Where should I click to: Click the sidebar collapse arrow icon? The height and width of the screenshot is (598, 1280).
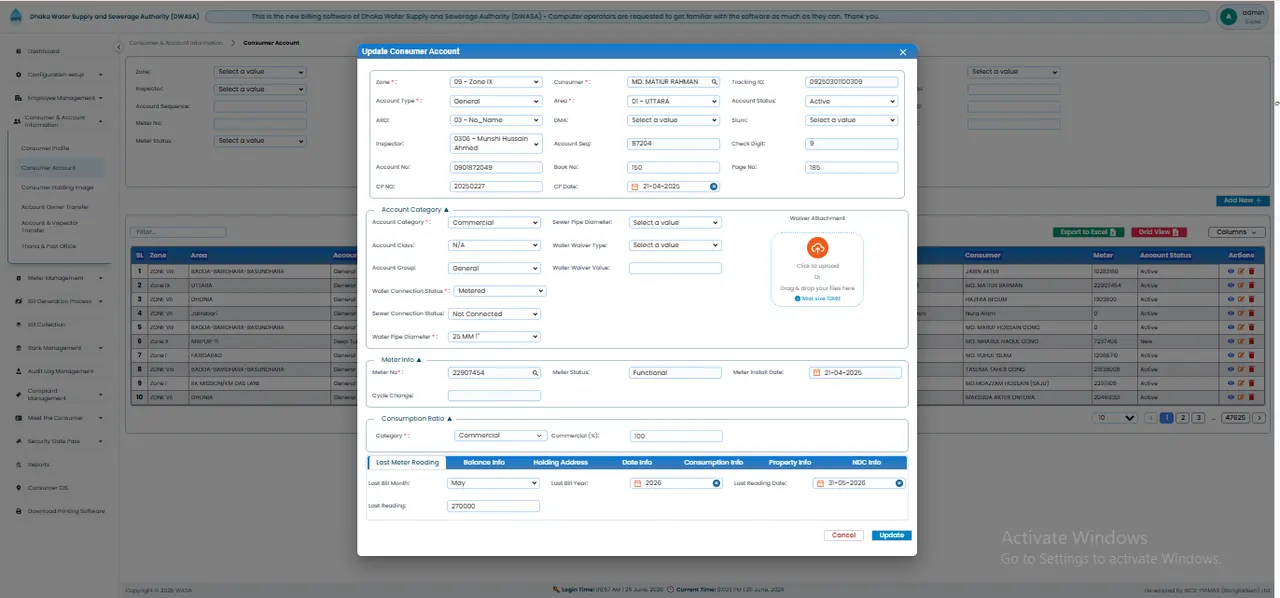(118, 45)
